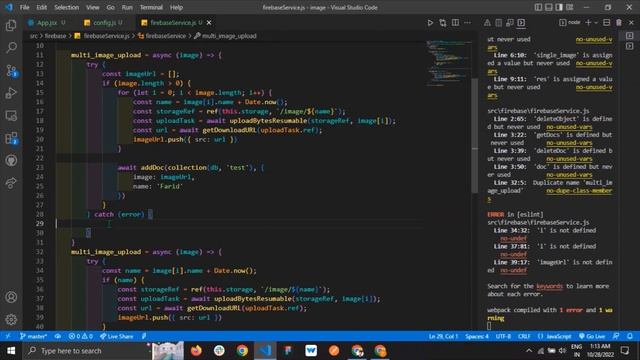Close the terminal side panel
Viewport: 640px width, 360px height.
click(x=631, y=23)
